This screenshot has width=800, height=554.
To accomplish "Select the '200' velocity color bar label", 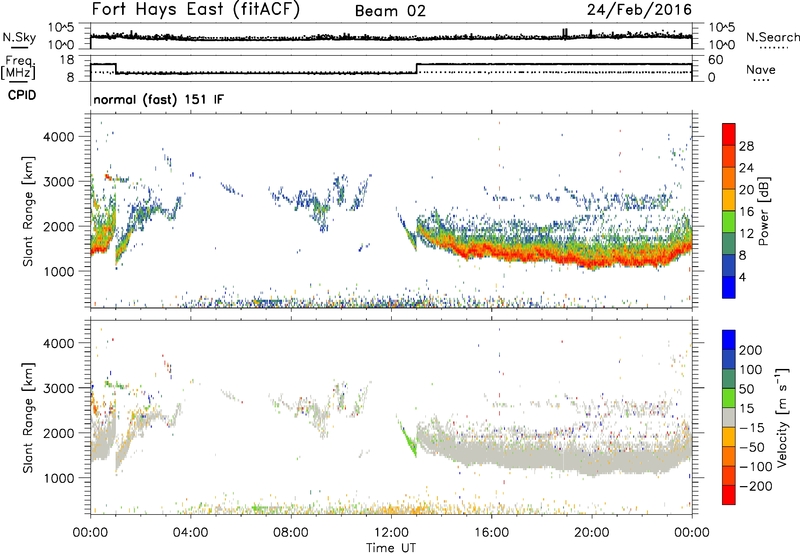I will pyautogui.click(x=751, y=350).
